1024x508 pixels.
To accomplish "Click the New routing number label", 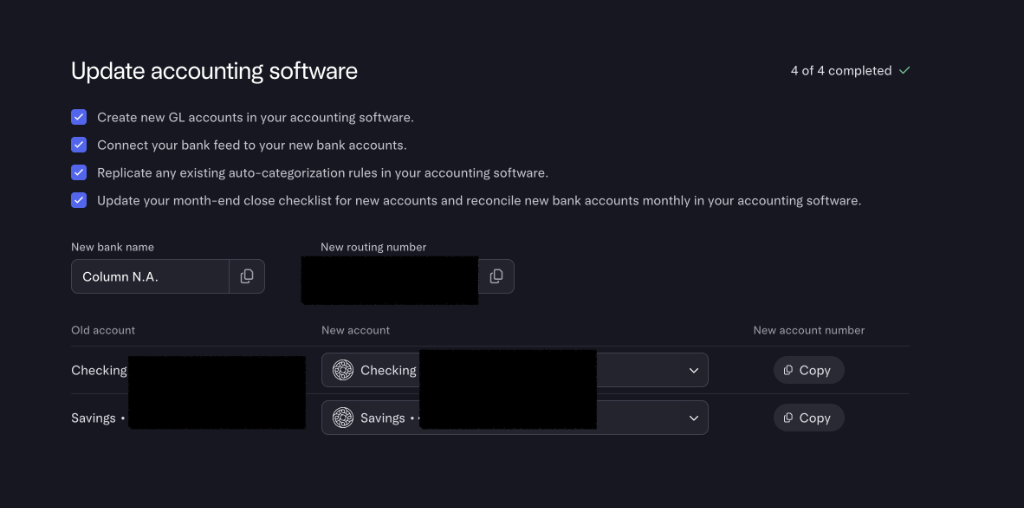I will click(374, 247).
